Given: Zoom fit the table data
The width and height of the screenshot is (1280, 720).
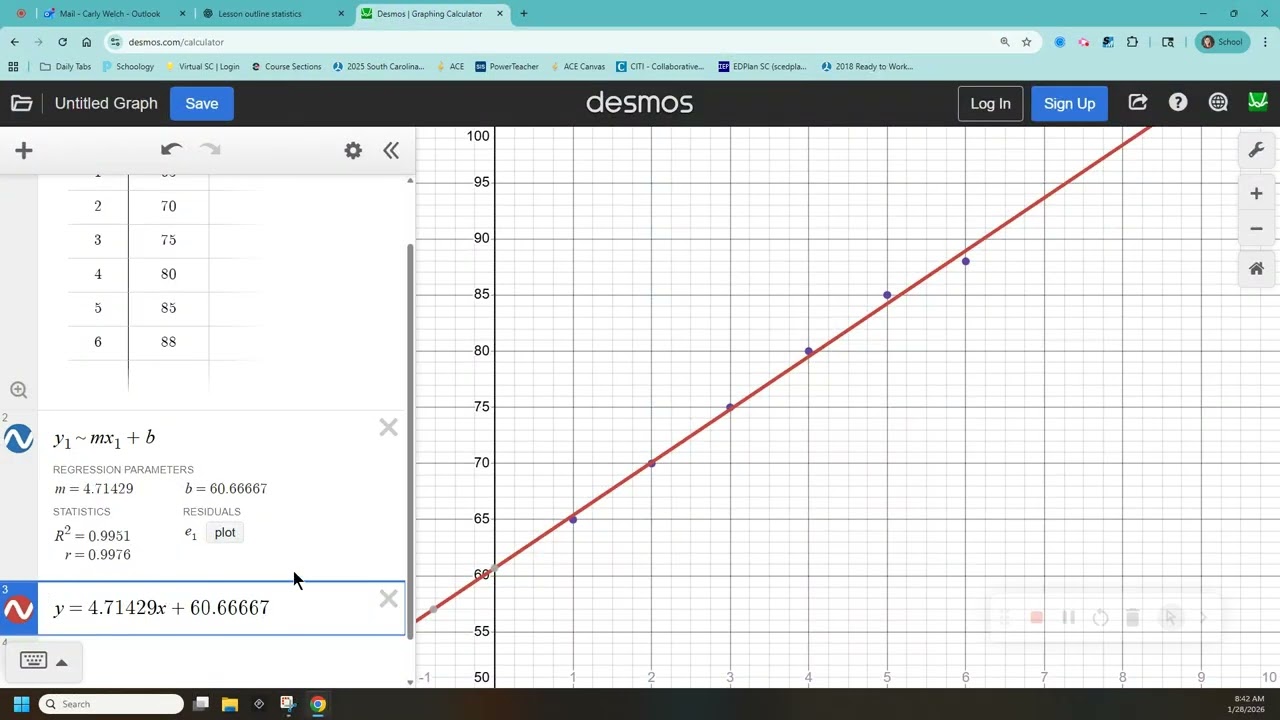Looking at the screenshot, I should click(18, 390).
